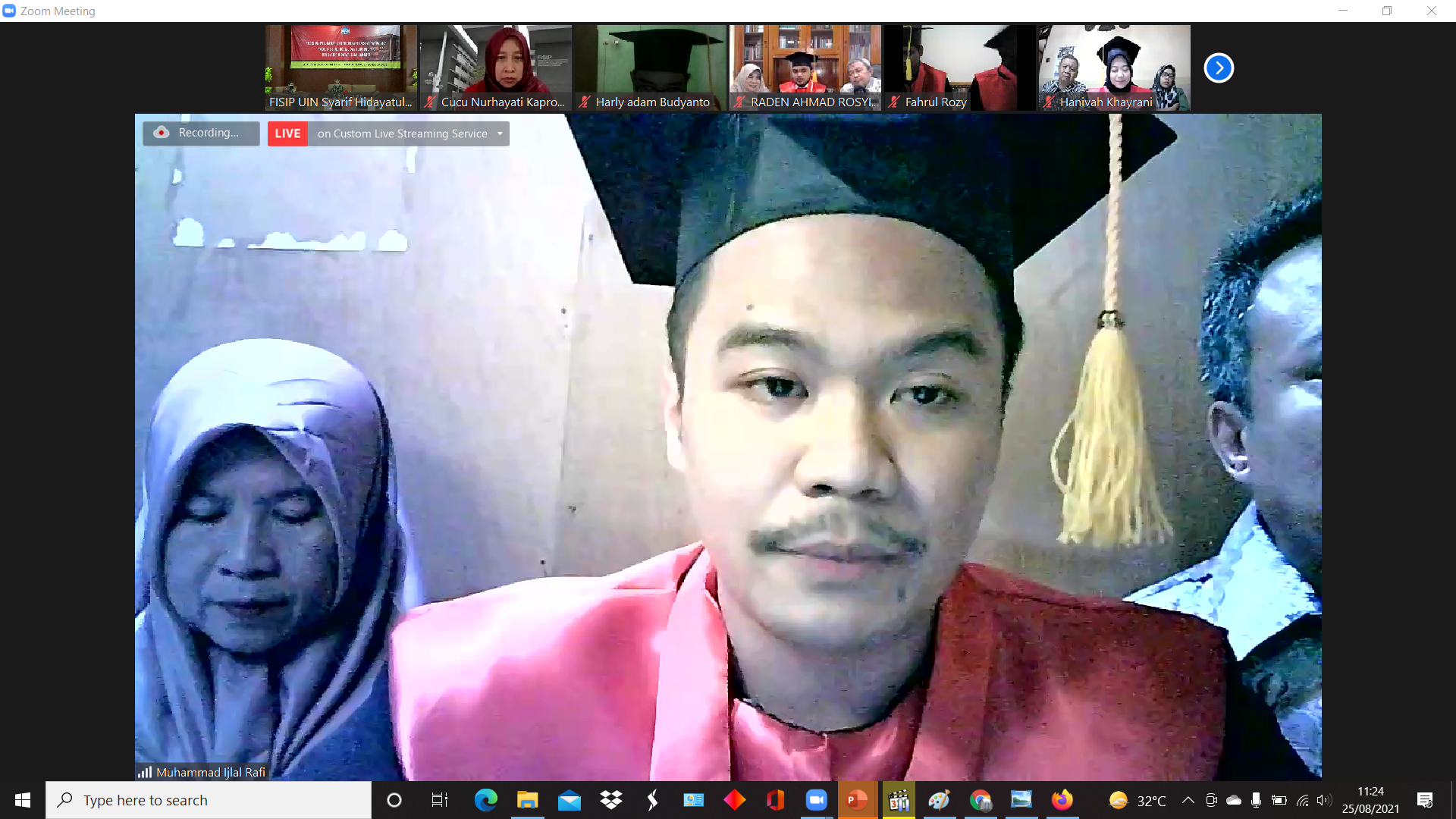Select Cucu Nurhayati participant thumbnail
The width and height of the screenshot is (1456, 819).
pos(496,67)
